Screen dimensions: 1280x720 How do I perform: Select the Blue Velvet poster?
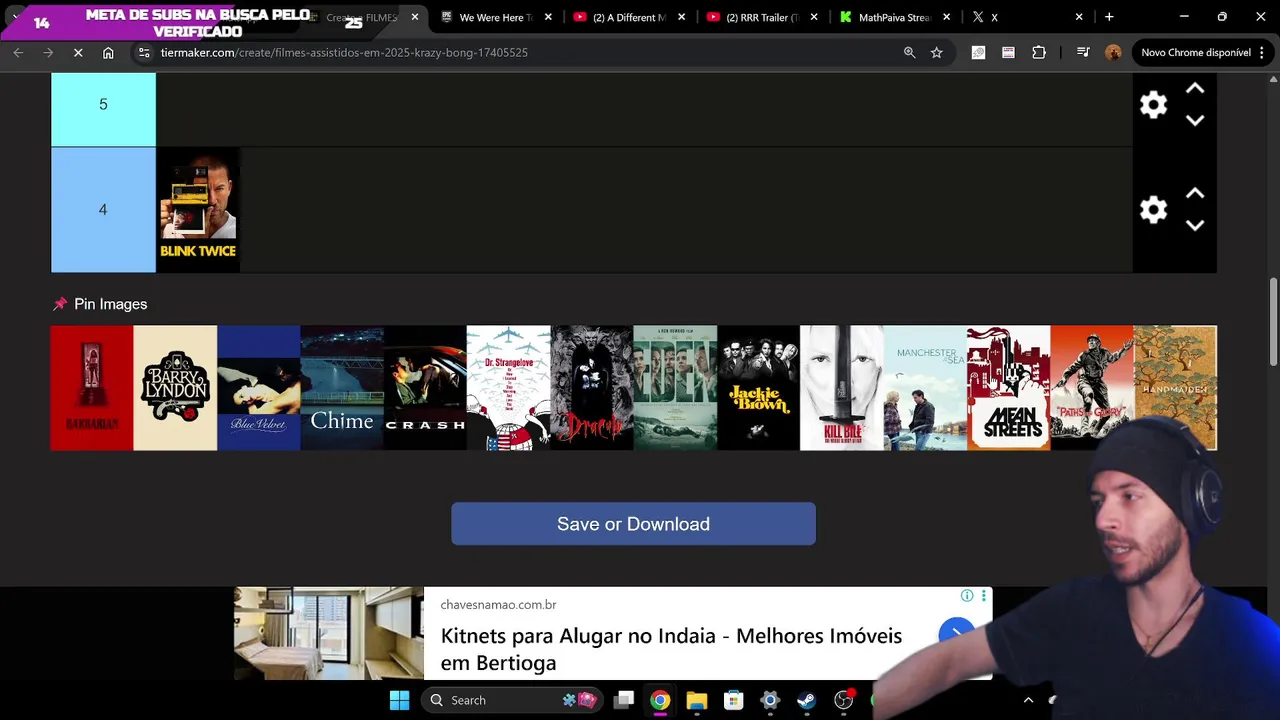(x=258, y=388)
